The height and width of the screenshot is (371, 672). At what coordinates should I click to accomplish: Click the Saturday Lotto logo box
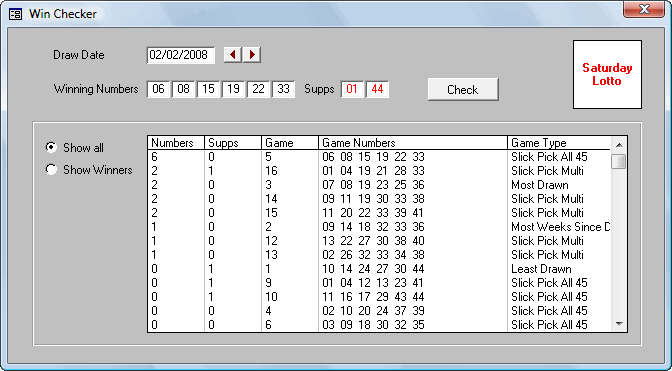pyautogui.click(x=607, y=75)
